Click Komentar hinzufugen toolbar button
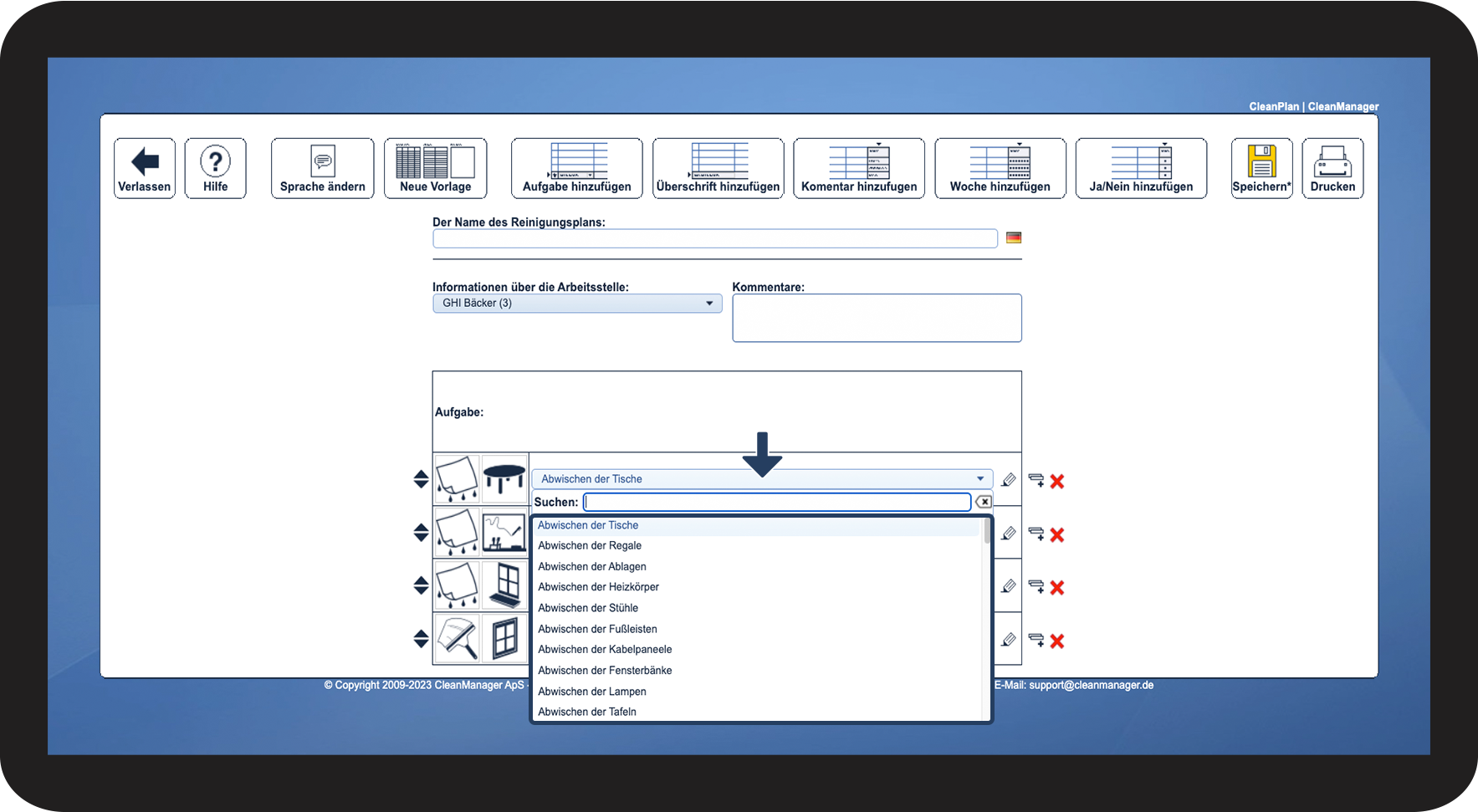 pyautogui.click(x=859, y=168)
